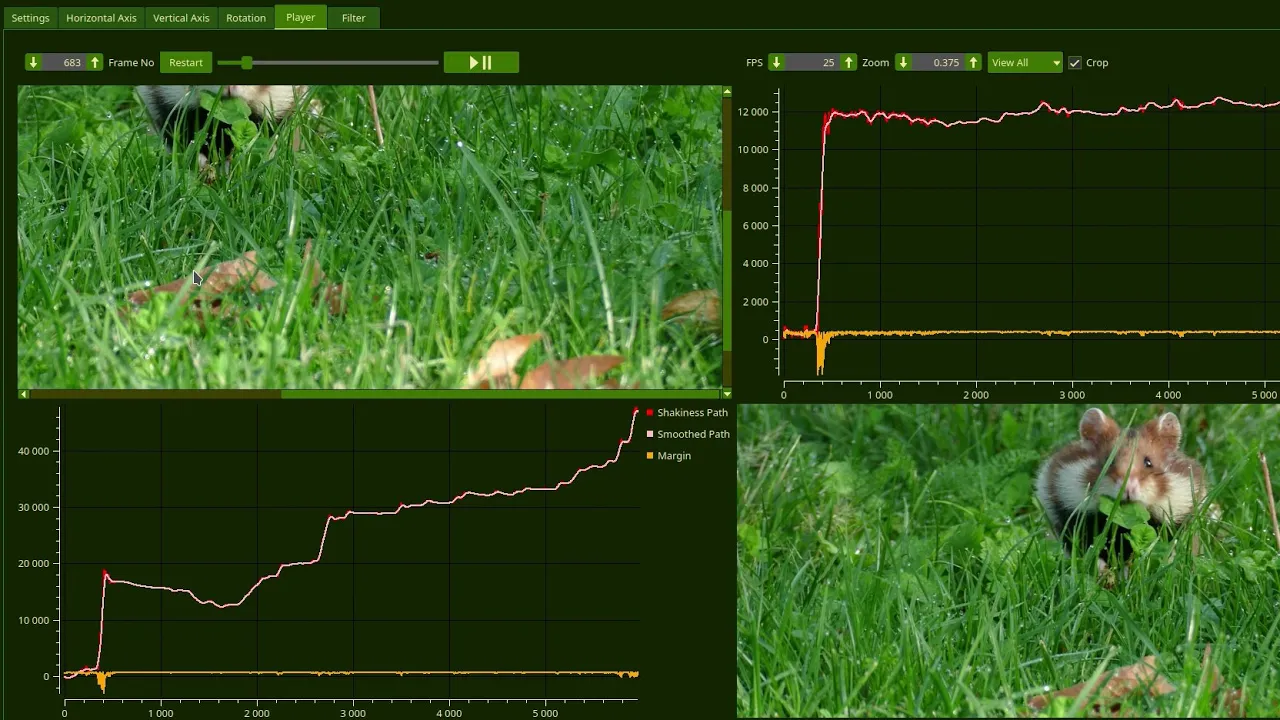Increase the Zoom value
The height and width of the screenshot is (720, 1280).
(x=973, y=62)
